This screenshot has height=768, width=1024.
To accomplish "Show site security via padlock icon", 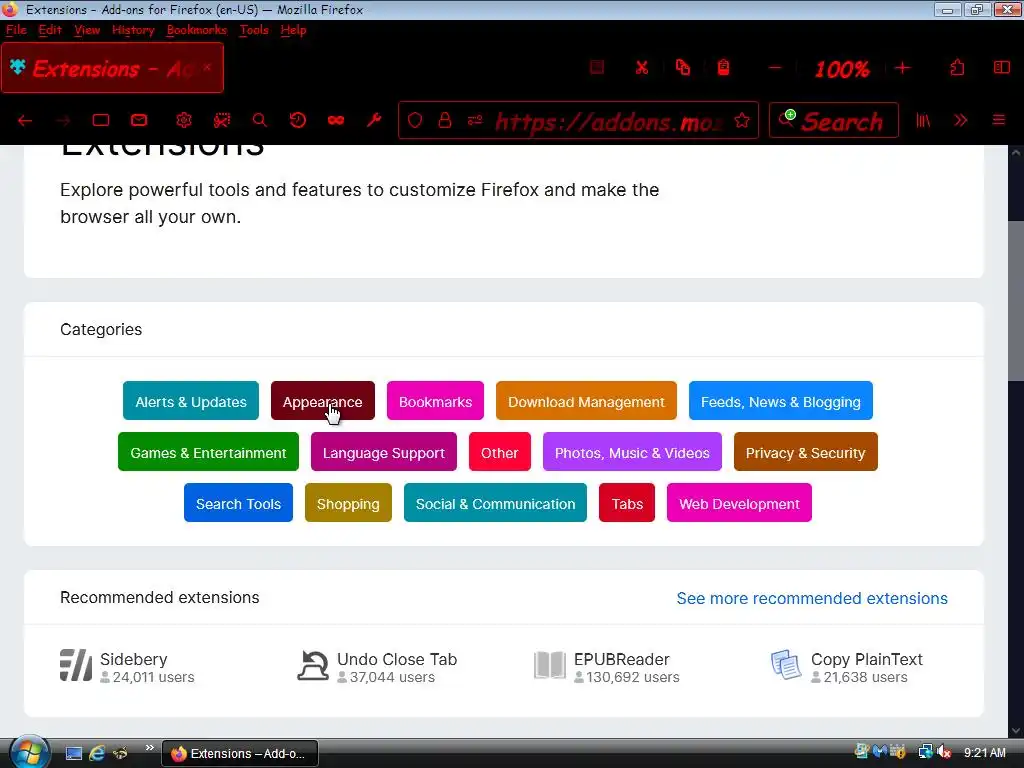I will (445, 120).
